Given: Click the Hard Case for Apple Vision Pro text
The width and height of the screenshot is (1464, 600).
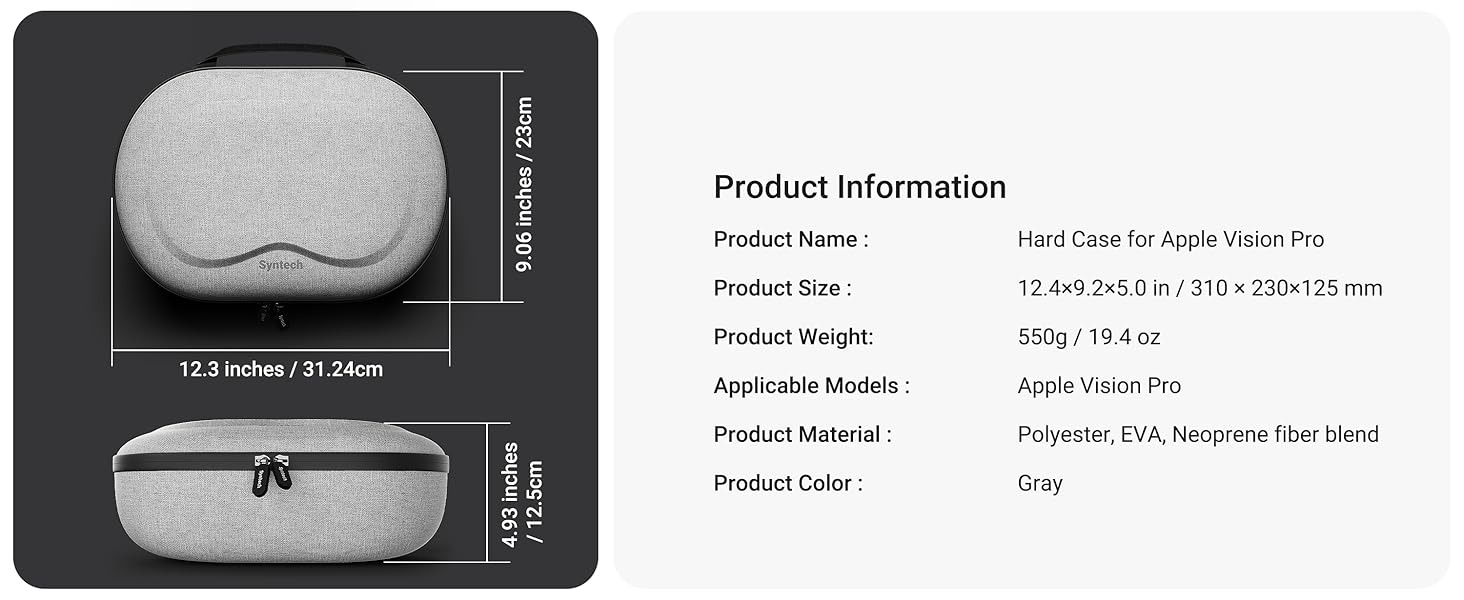Looking at the screenshot, I should pyautogui.click(x=1170, y=240).
